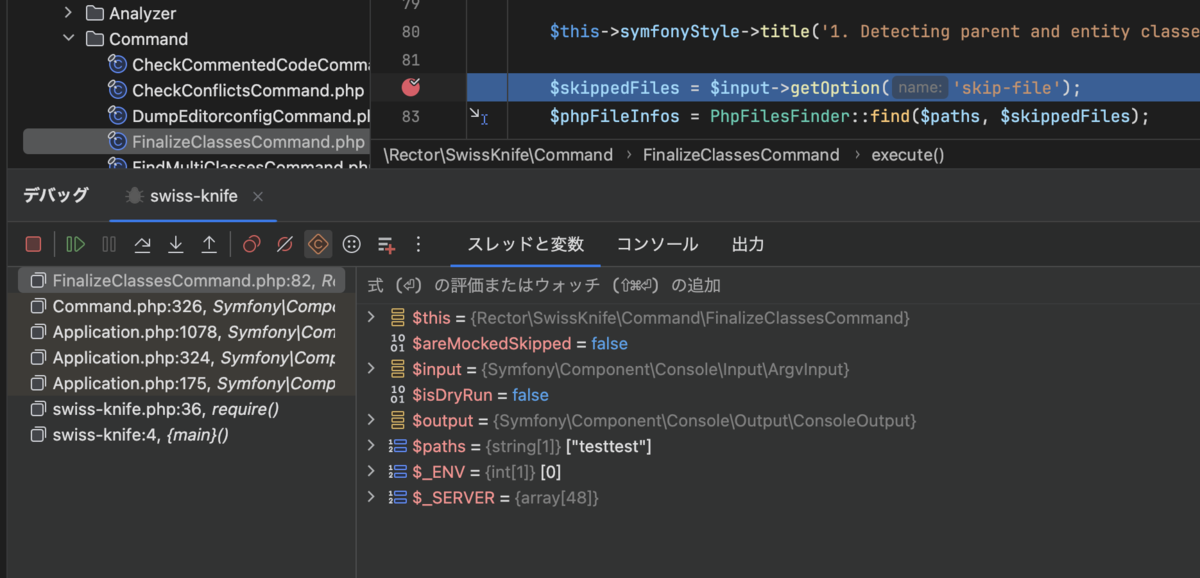Viewport: 1200px width, 578px height.
Task: Open the debug toolbar more-options menu
Action: (418, 244)
